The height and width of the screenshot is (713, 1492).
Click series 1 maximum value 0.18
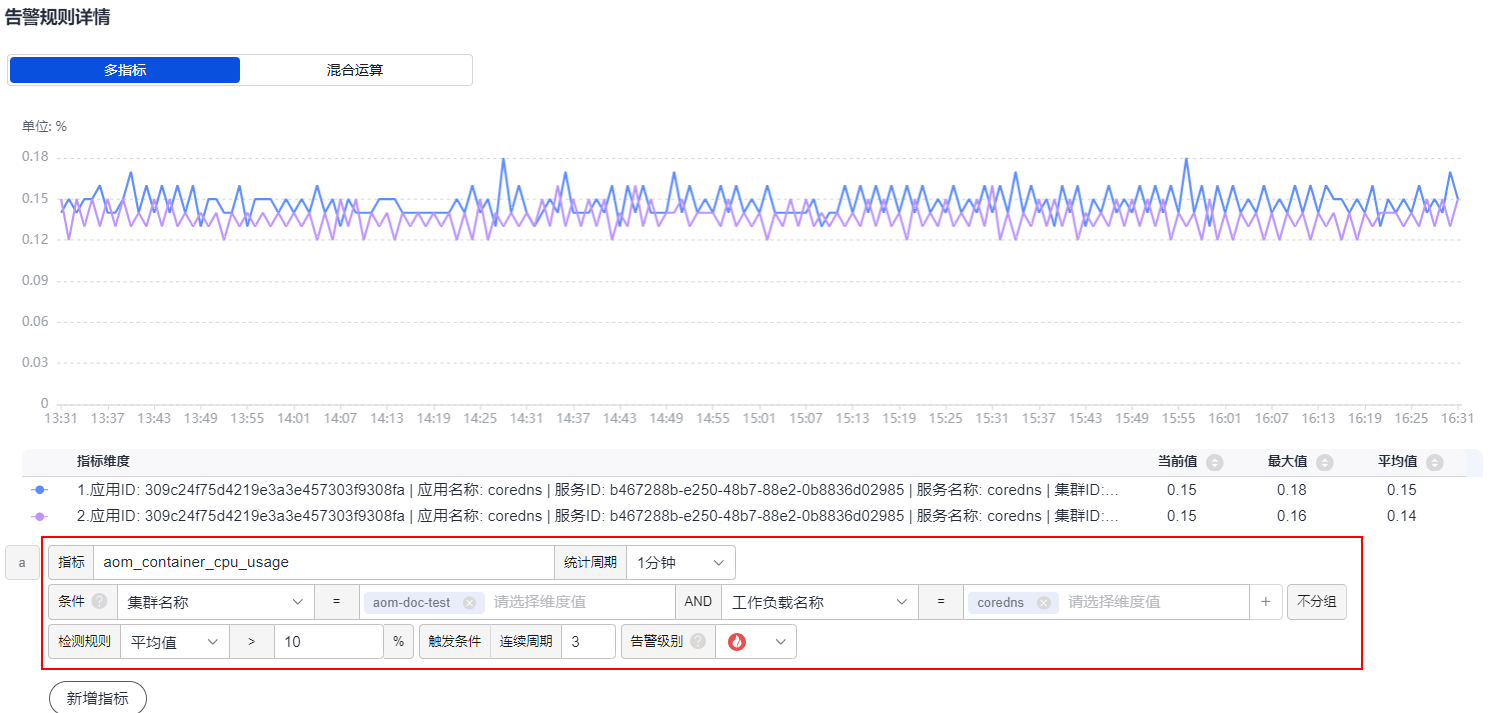coord(1291,490)
